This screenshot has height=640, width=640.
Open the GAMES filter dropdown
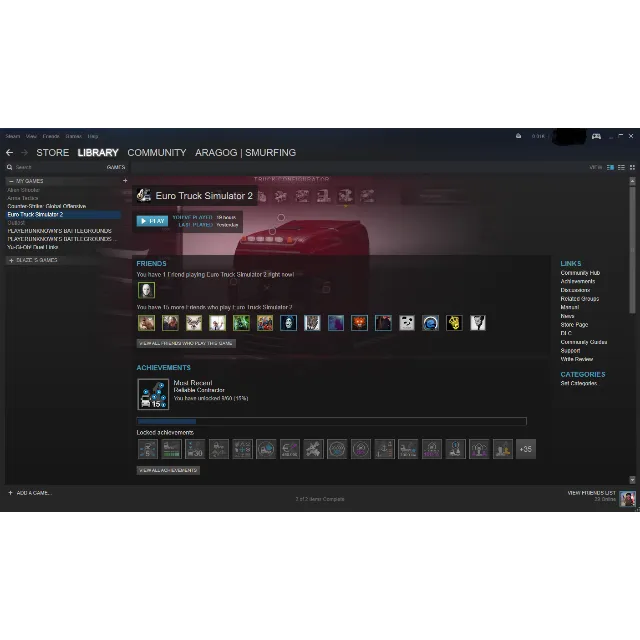(116, 167)
